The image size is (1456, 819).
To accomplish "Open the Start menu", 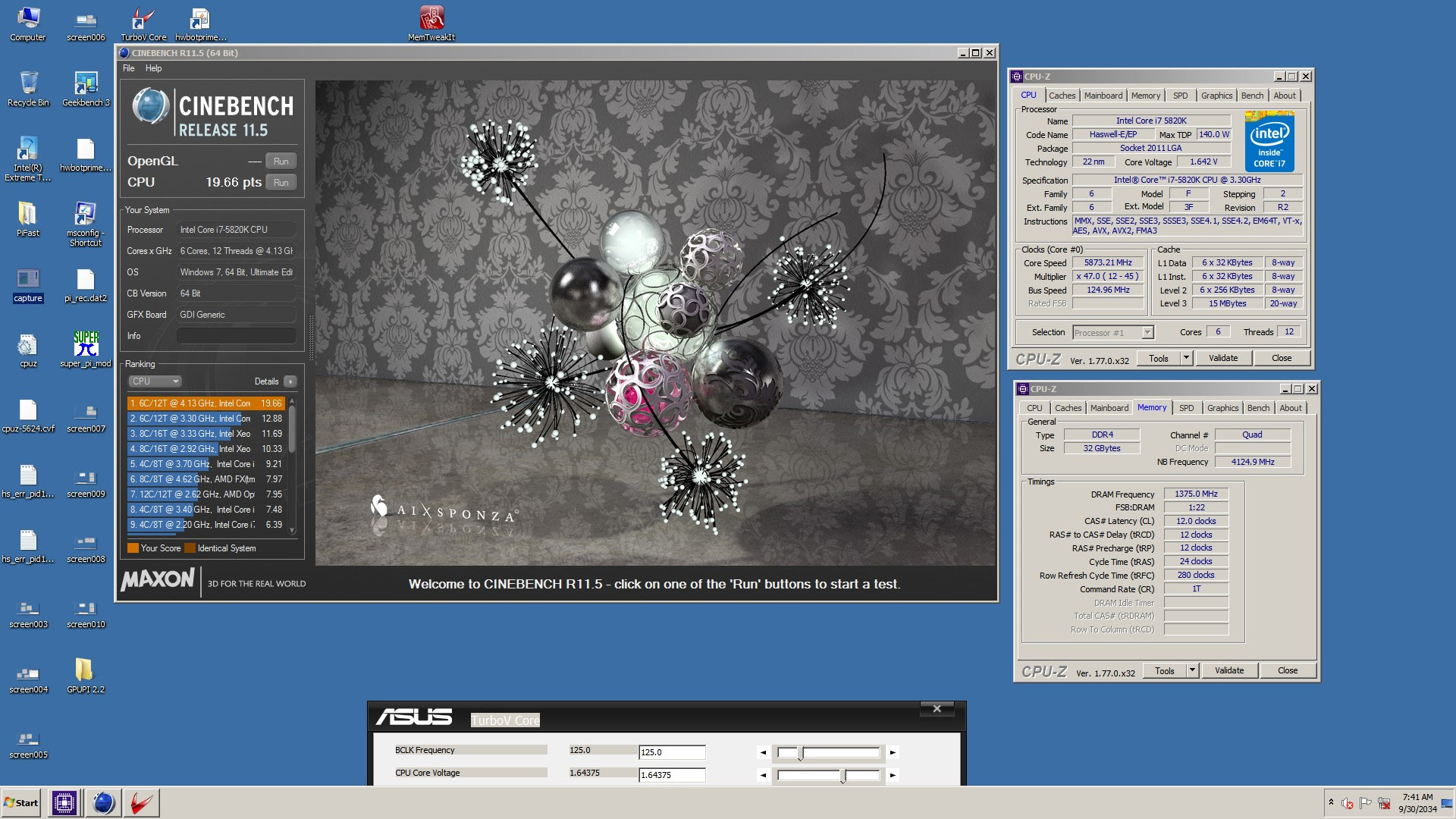I will [x=21, y=802].
